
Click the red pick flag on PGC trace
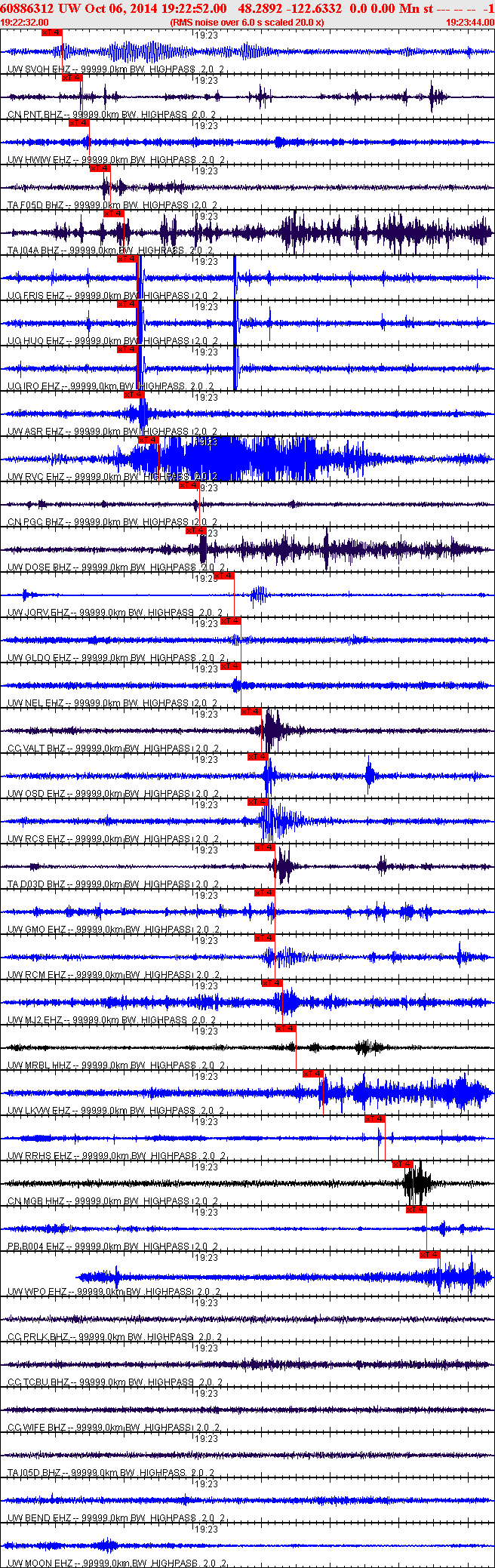[x=189, y=485]
